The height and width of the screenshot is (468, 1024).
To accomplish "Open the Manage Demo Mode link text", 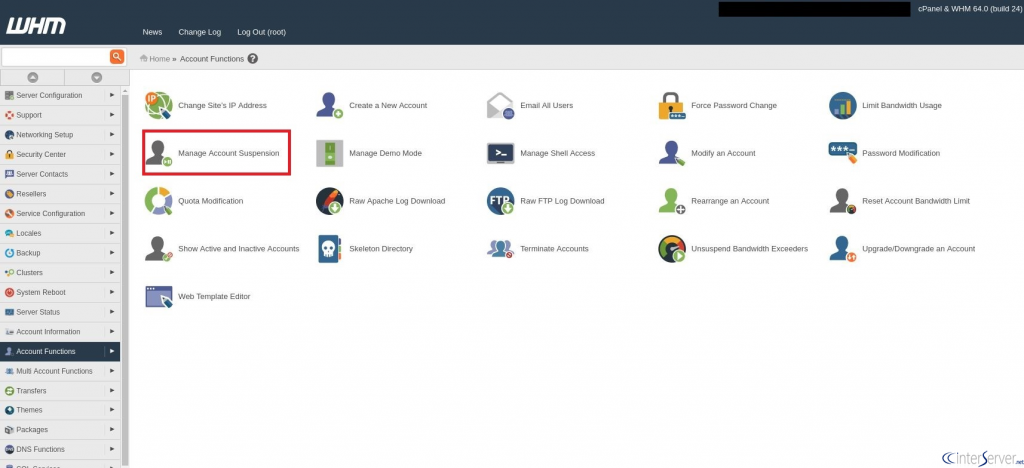I will coord(385,153).
